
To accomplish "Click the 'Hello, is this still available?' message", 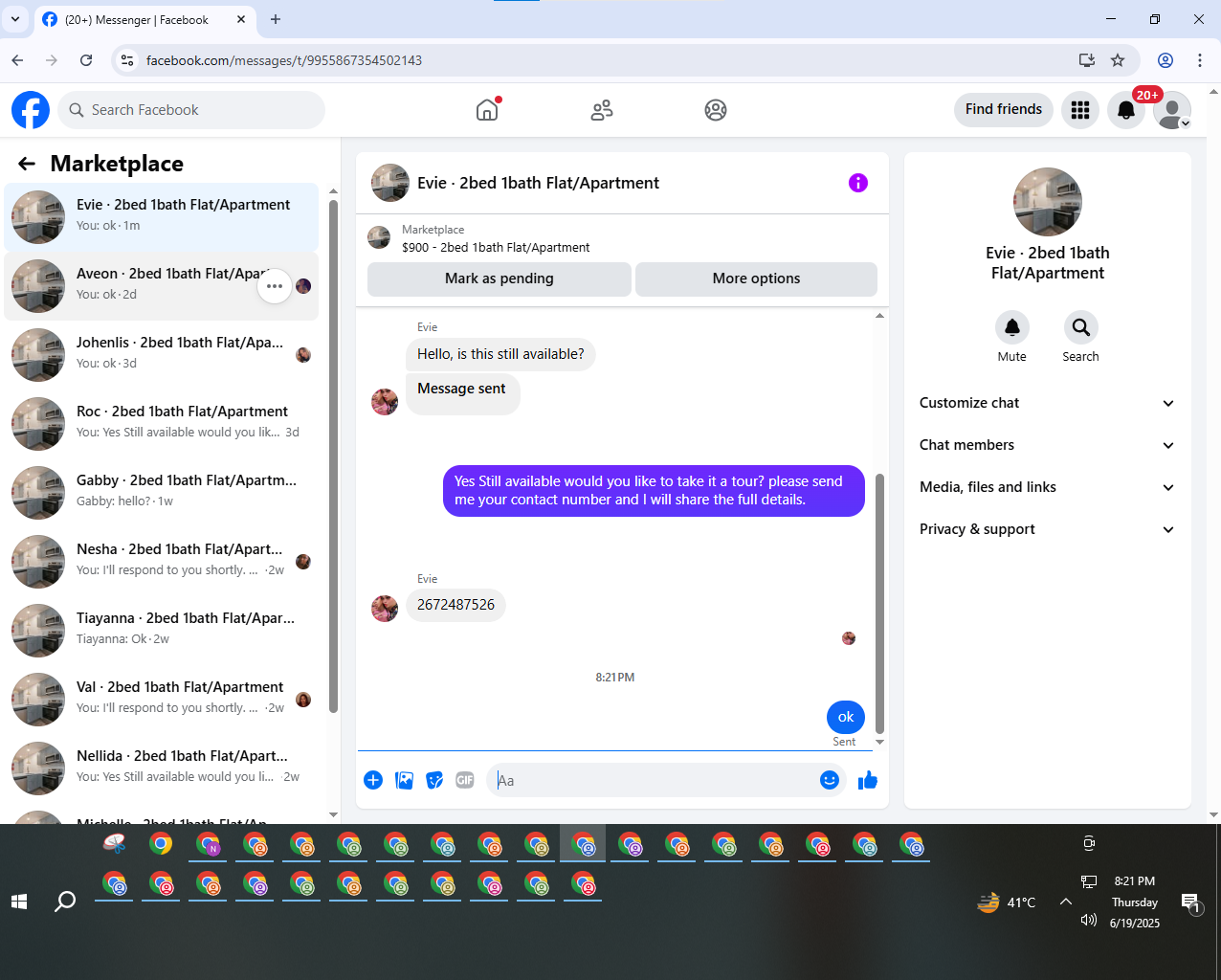I will point(500,354).
